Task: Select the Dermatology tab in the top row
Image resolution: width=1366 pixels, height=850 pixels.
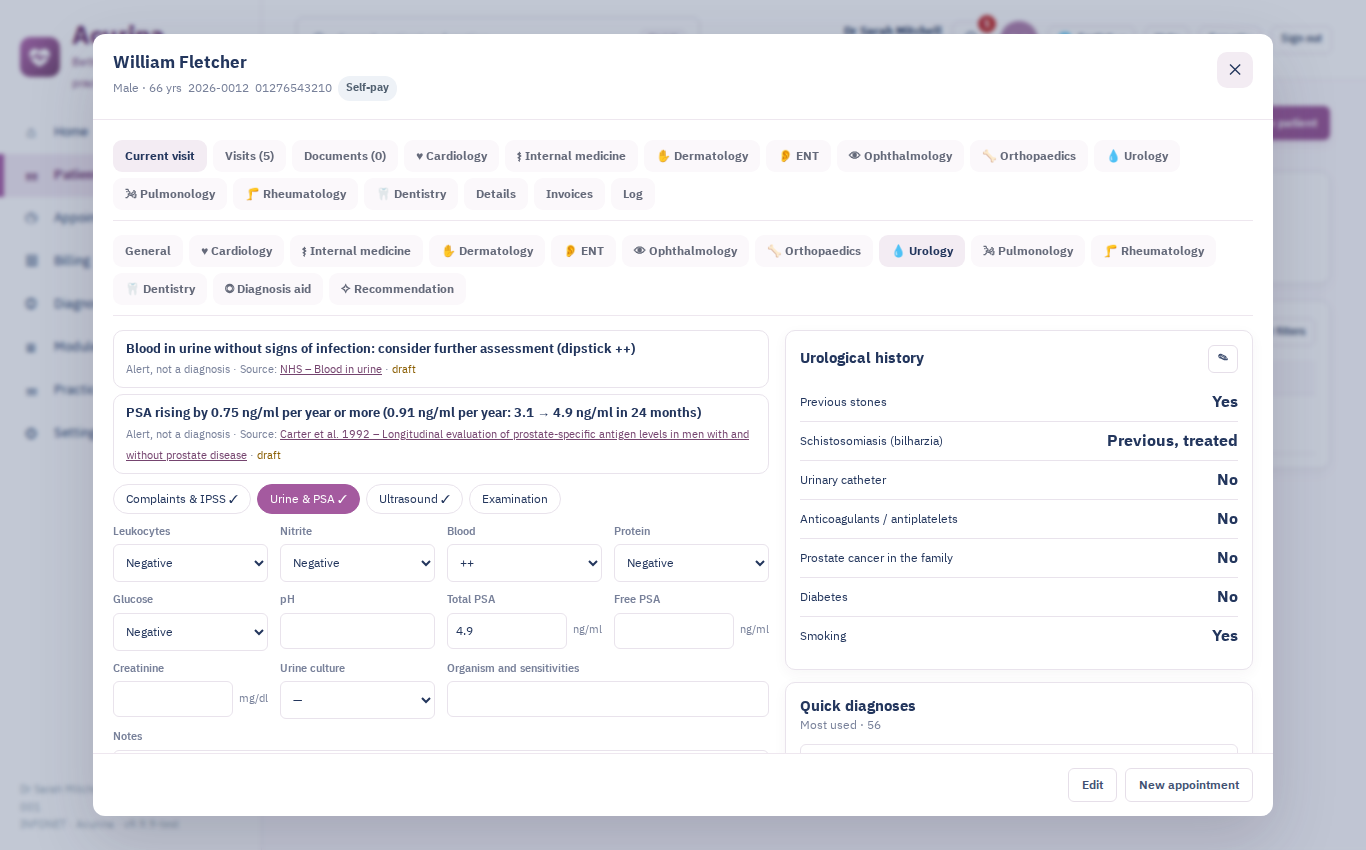Action: [x=702, y=156]
